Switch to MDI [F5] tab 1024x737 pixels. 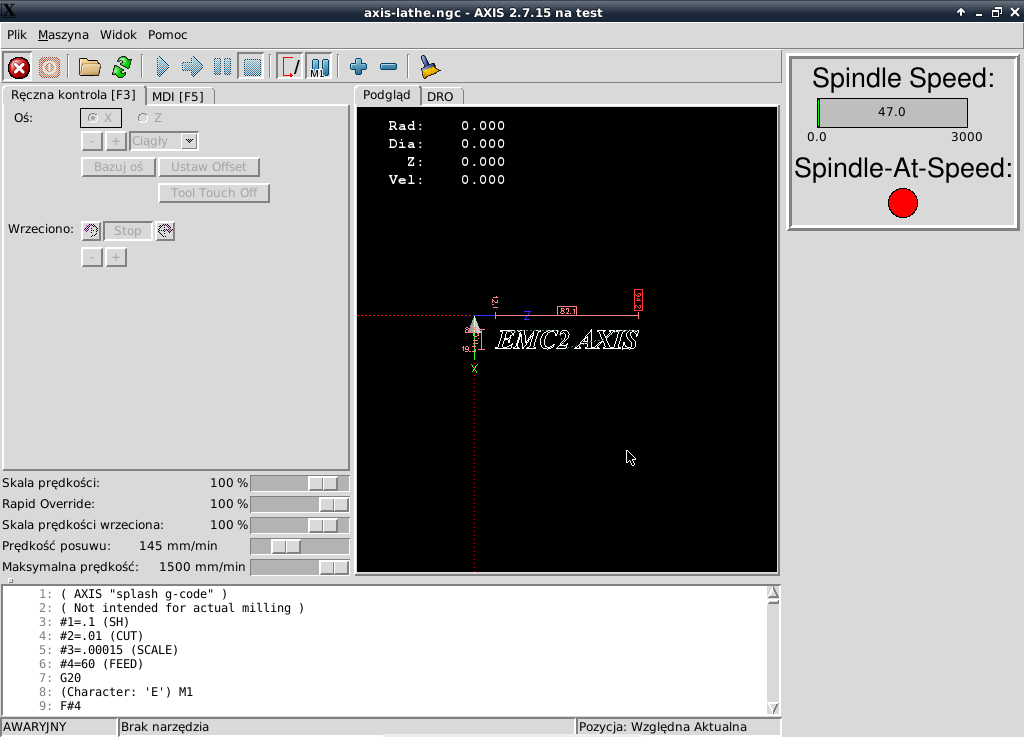click(178, 97)
